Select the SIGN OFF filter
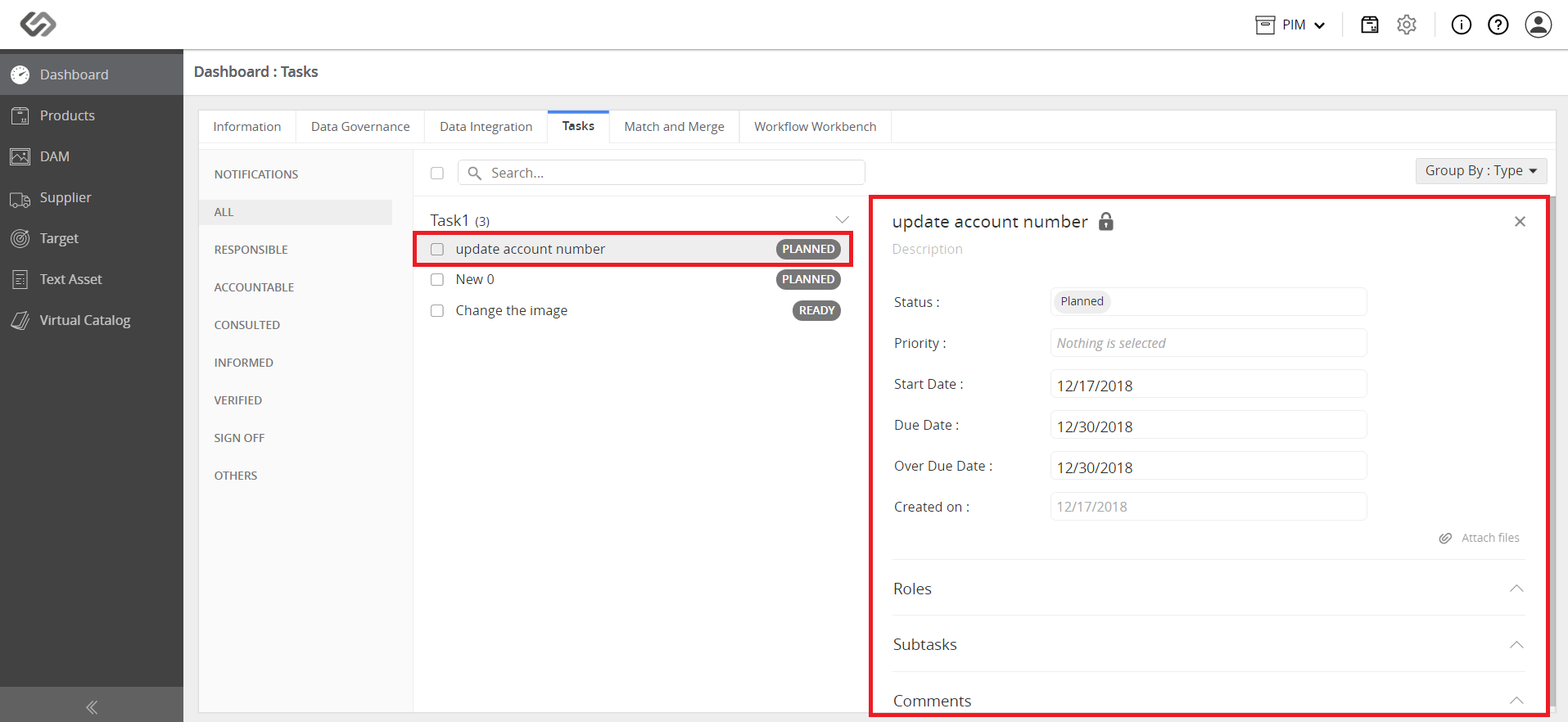The image size is (1568, 722). click(x=239, y=438)
